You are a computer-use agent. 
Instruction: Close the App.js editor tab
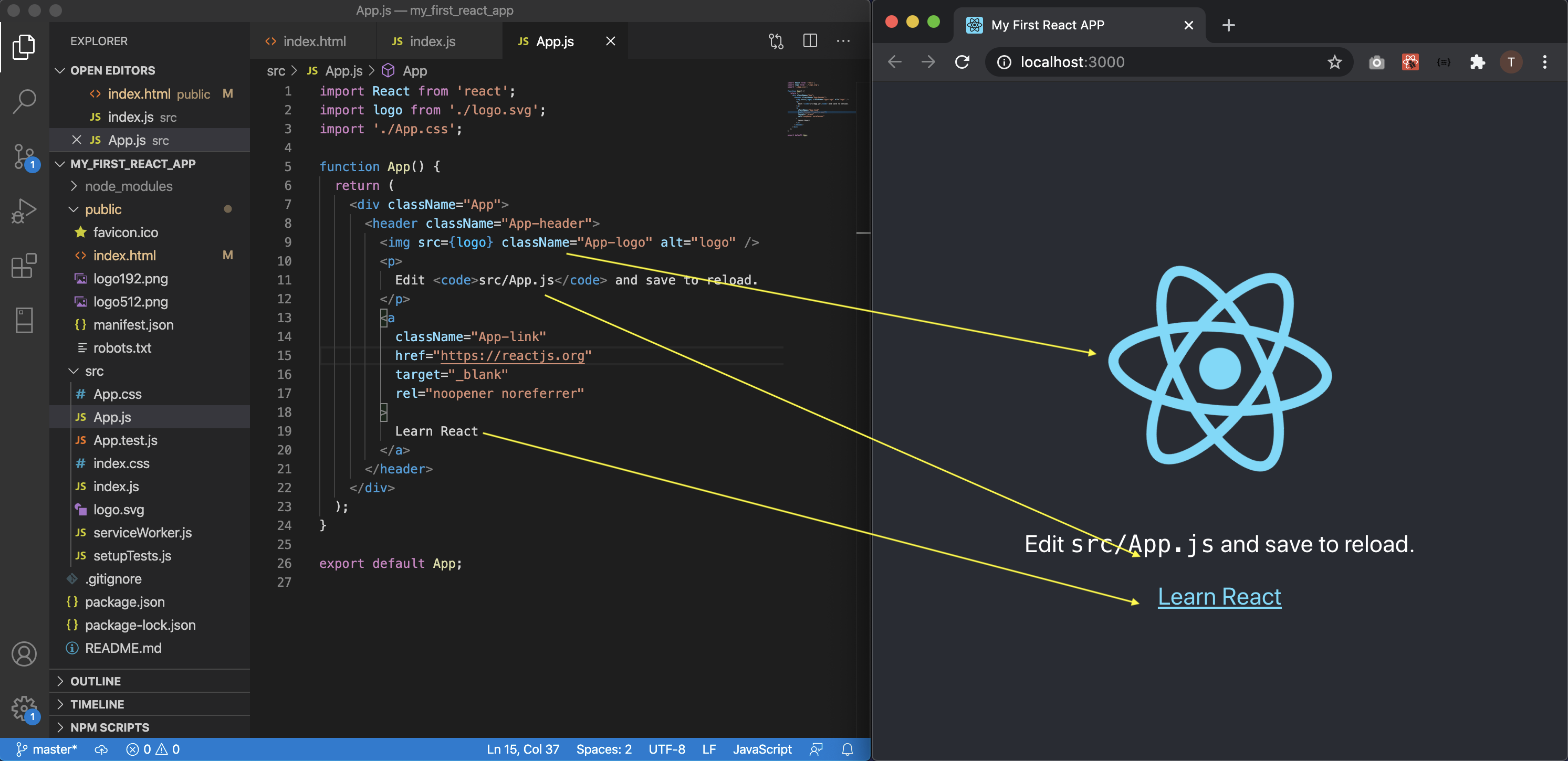[611, 41]
